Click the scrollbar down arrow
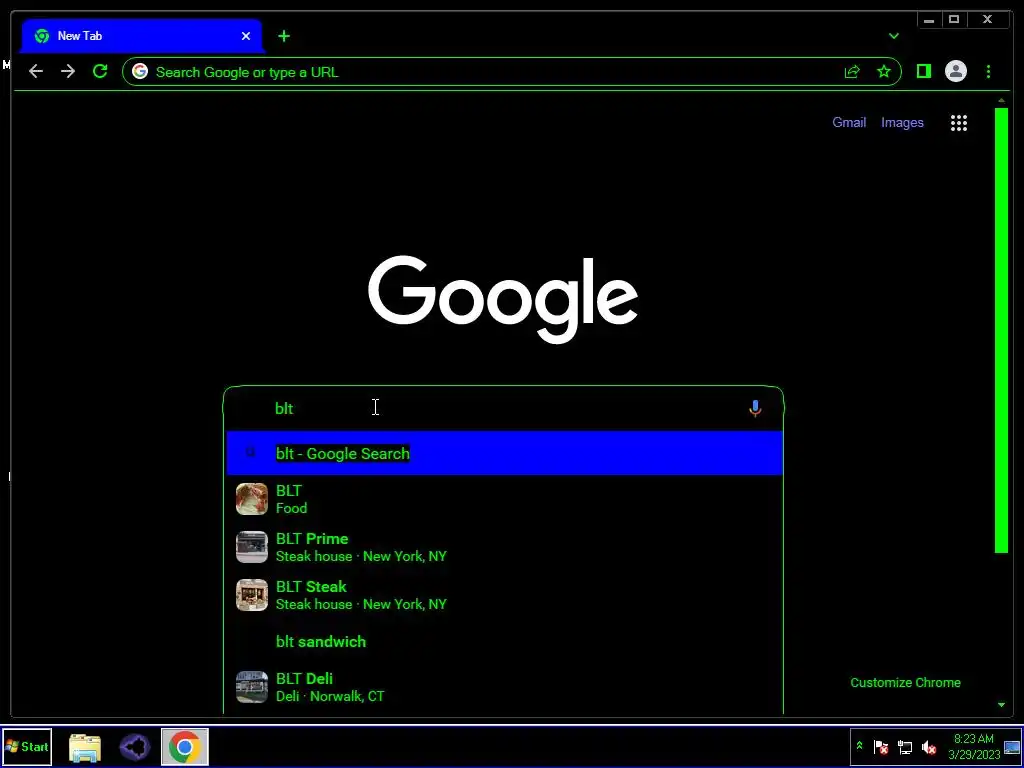Viewport: 1024px width, 768px height. click(x=1001, y=705)
